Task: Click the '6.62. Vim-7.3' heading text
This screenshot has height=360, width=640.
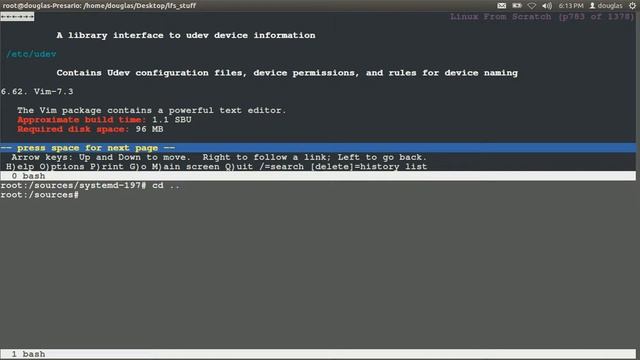Action: pos(37,91)
